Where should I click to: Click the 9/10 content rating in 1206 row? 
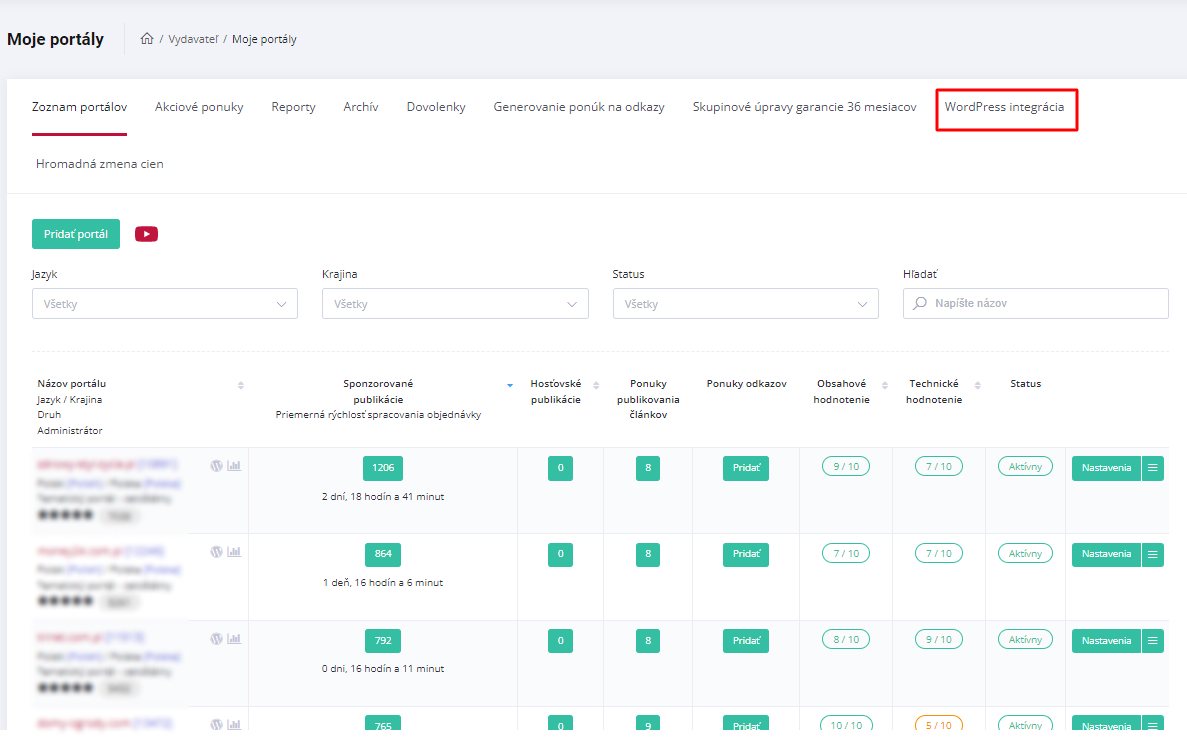click(846, 466)
